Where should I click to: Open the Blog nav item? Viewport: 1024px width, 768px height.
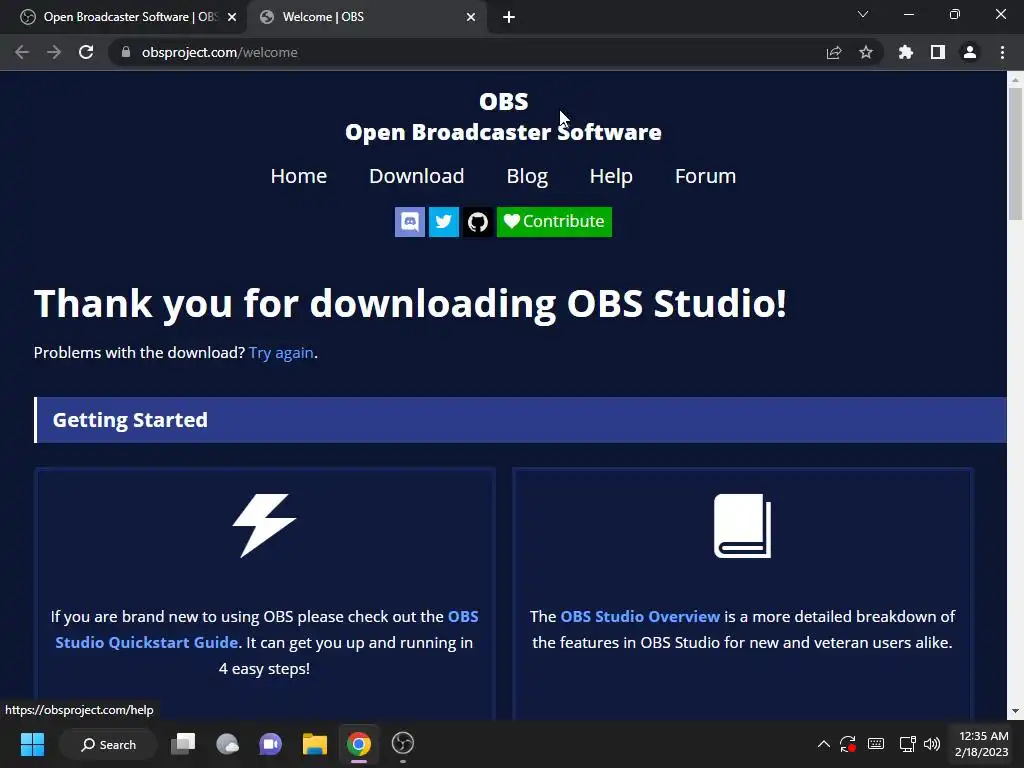(527, 176)
